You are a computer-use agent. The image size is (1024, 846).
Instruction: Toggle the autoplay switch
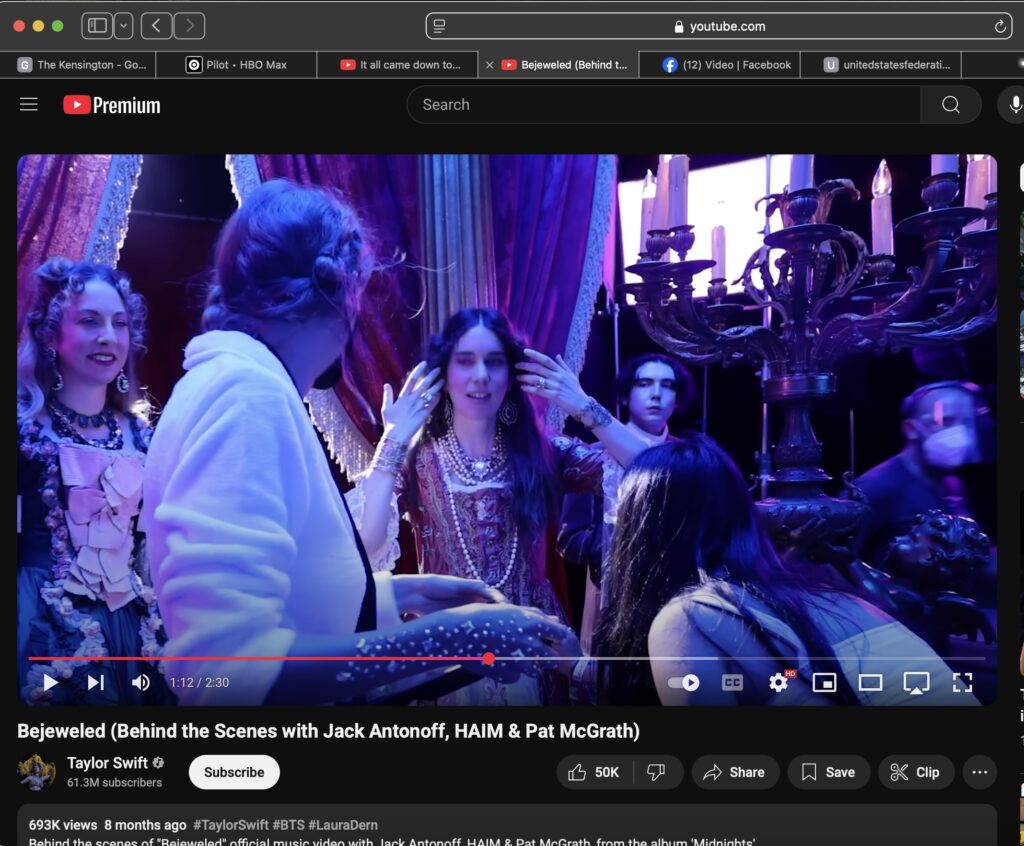point(684,683)
